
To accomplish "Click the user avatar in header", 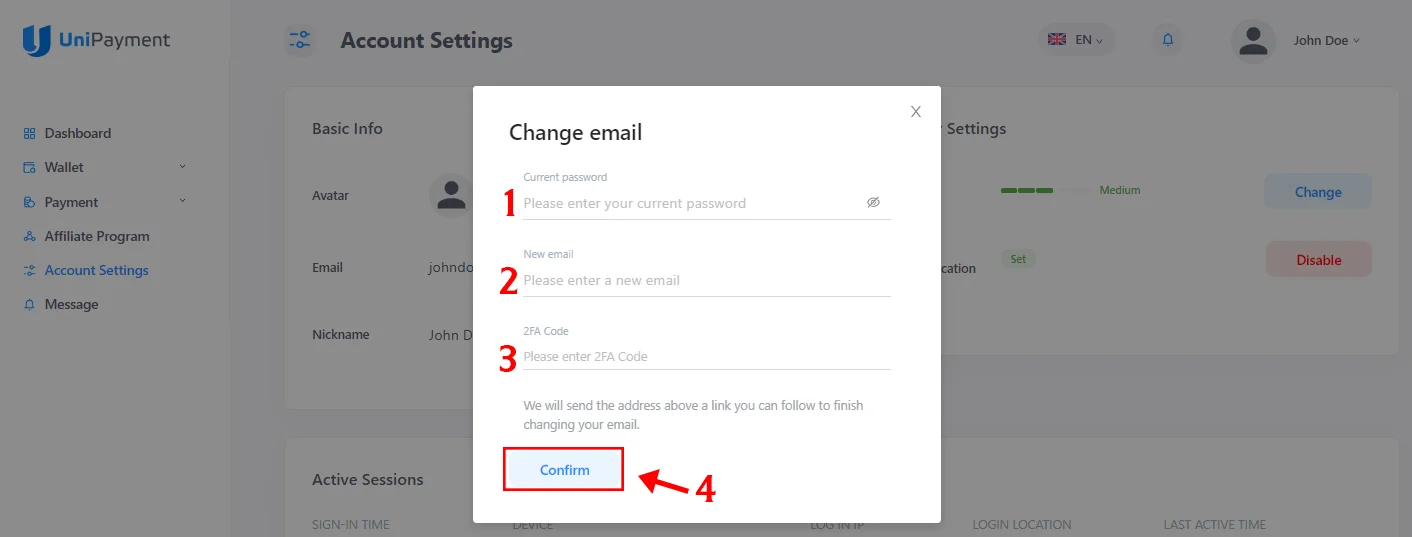I will (1252, 41).
